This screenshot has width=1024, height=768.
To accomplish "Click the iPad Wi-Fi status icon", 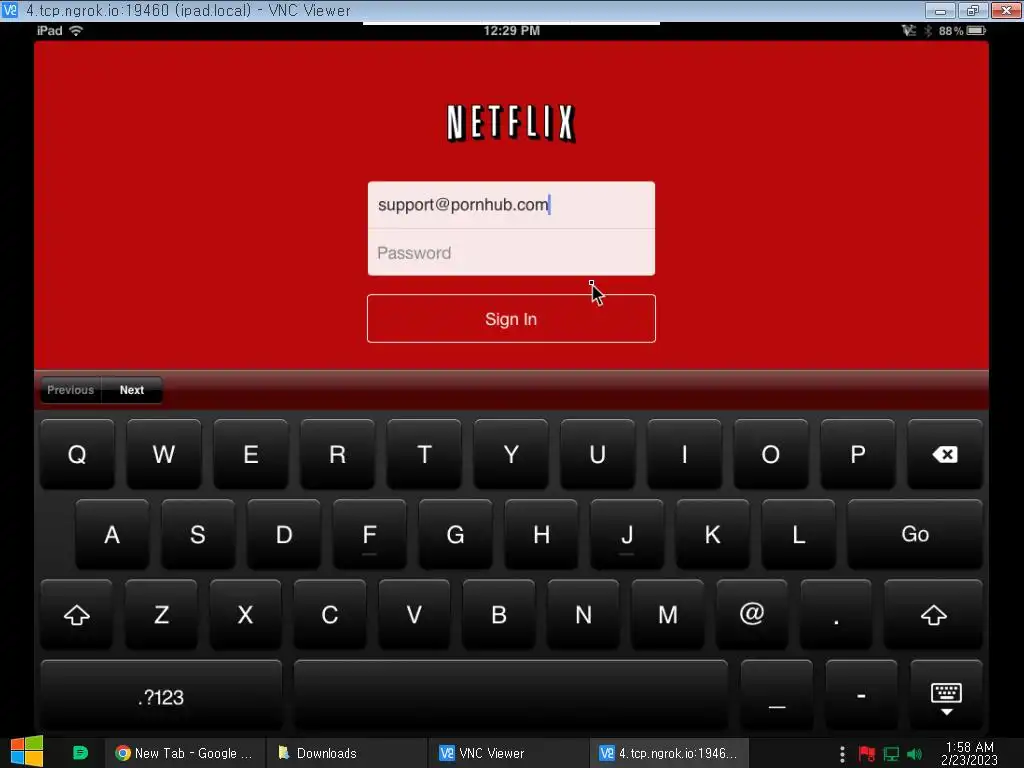I will (x=76, y=31).
